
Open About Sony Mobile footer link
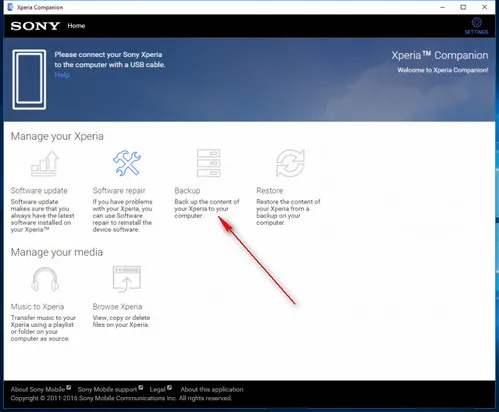(41, 389)
